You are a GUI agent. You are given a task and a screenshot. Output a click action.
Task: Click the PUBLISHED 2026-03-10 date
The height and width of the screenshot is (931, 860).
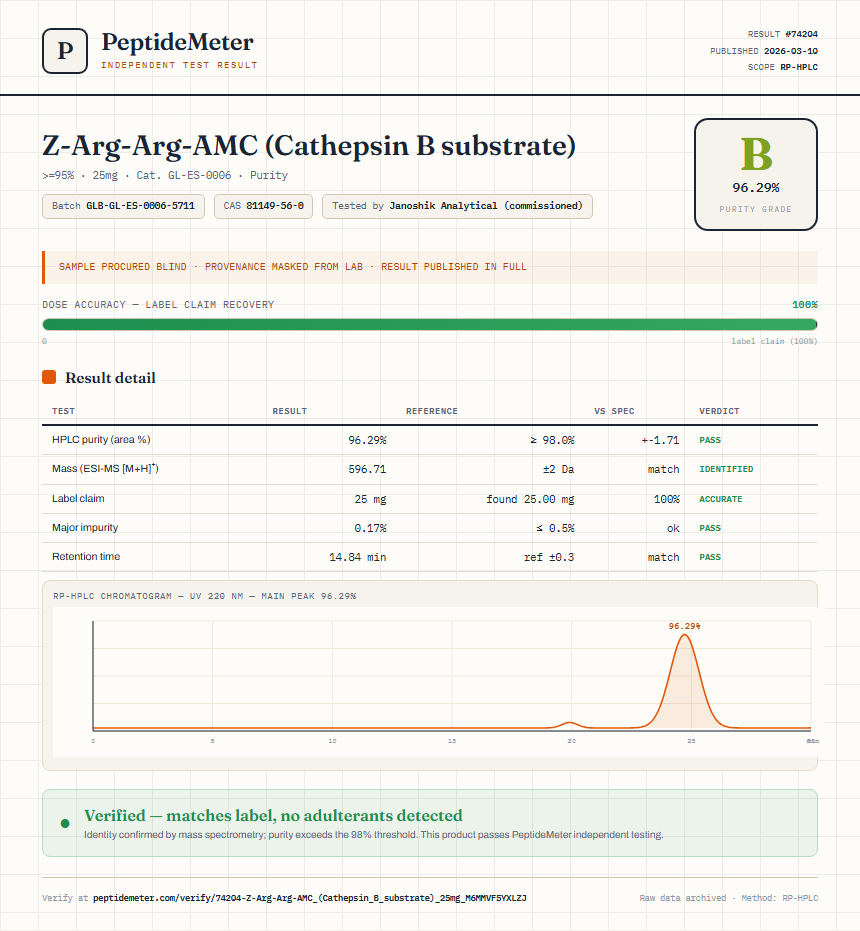(764, 50)
